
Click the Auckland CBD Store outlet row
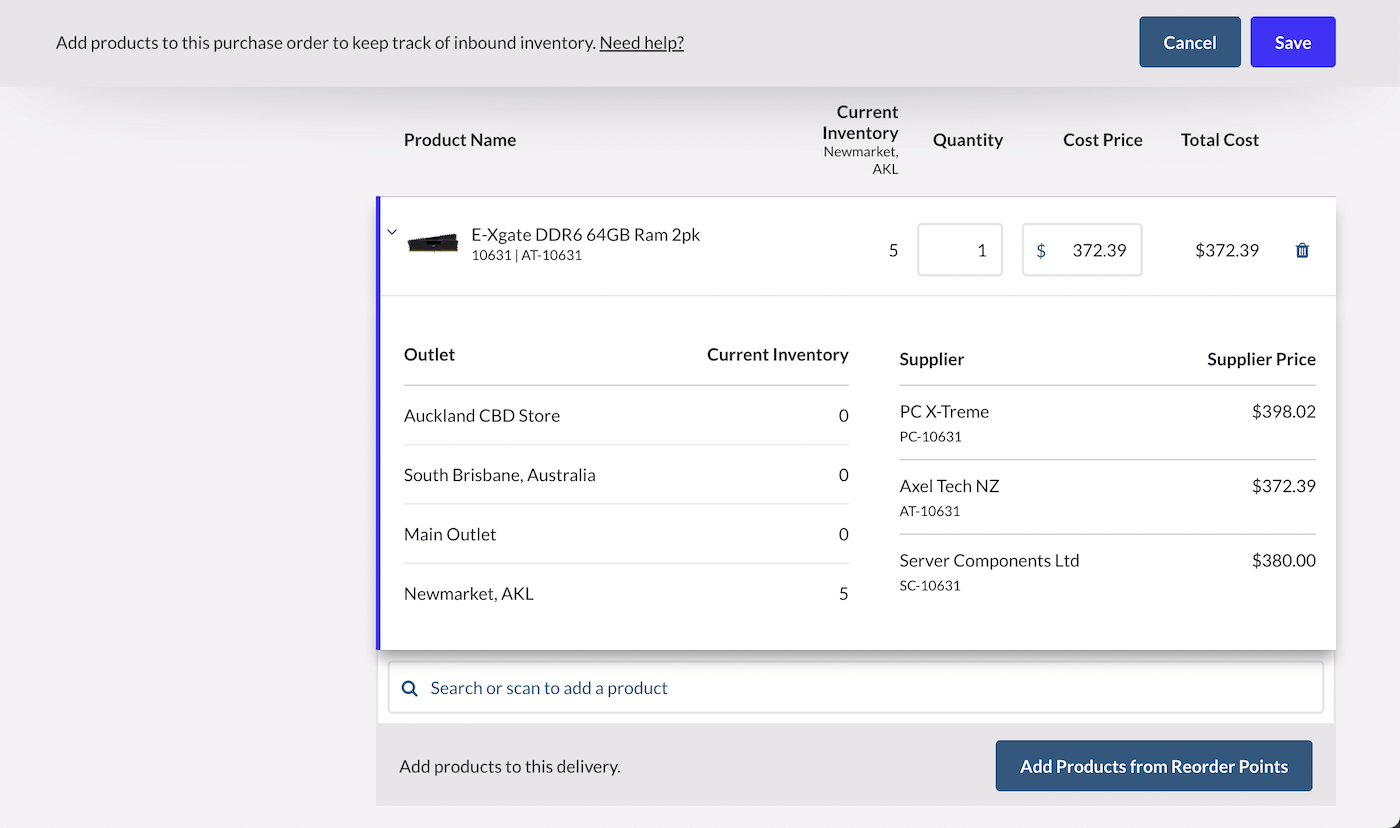[625, 415]
